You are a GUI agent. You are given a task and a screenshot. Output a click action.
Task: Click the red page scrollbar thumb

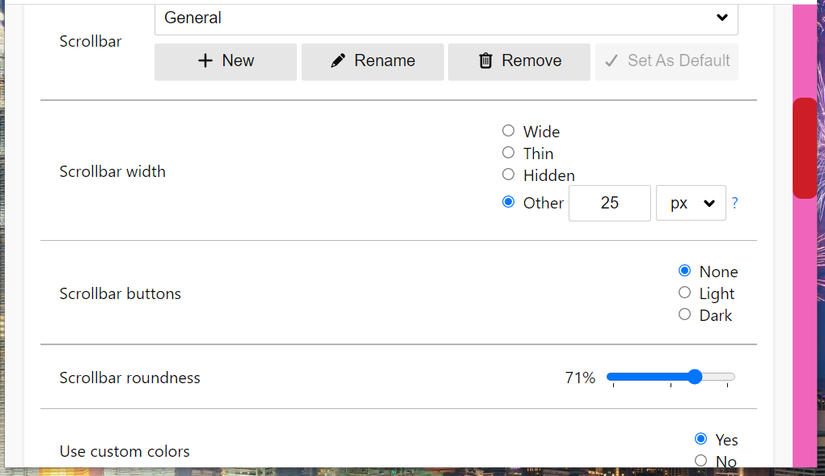click(x=804, y=148)
